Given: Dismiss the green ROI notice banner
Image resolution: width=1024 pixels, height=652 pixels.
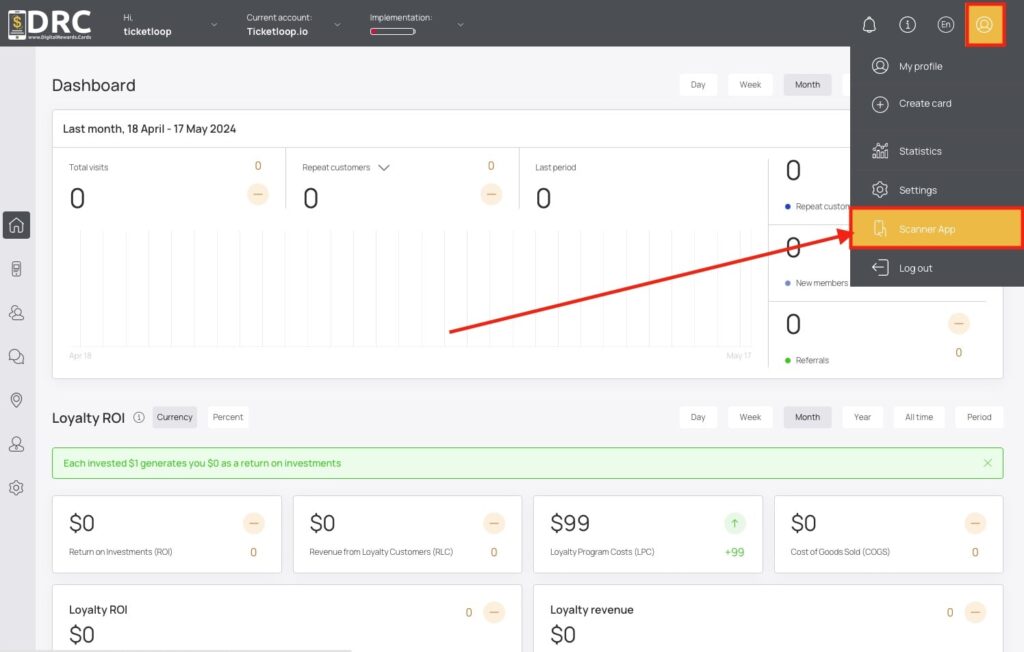Looking at the screenshot, I should click(x=987, y=463).
